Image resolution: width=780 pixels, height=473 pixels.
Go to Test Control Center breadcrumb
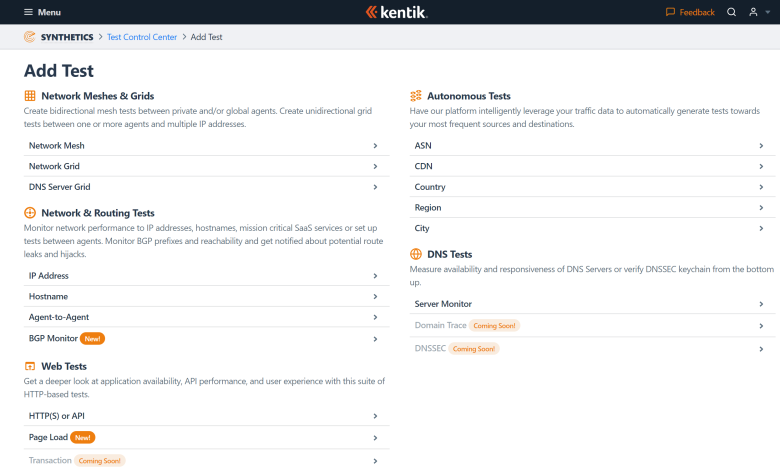click(x=141, y=37)
